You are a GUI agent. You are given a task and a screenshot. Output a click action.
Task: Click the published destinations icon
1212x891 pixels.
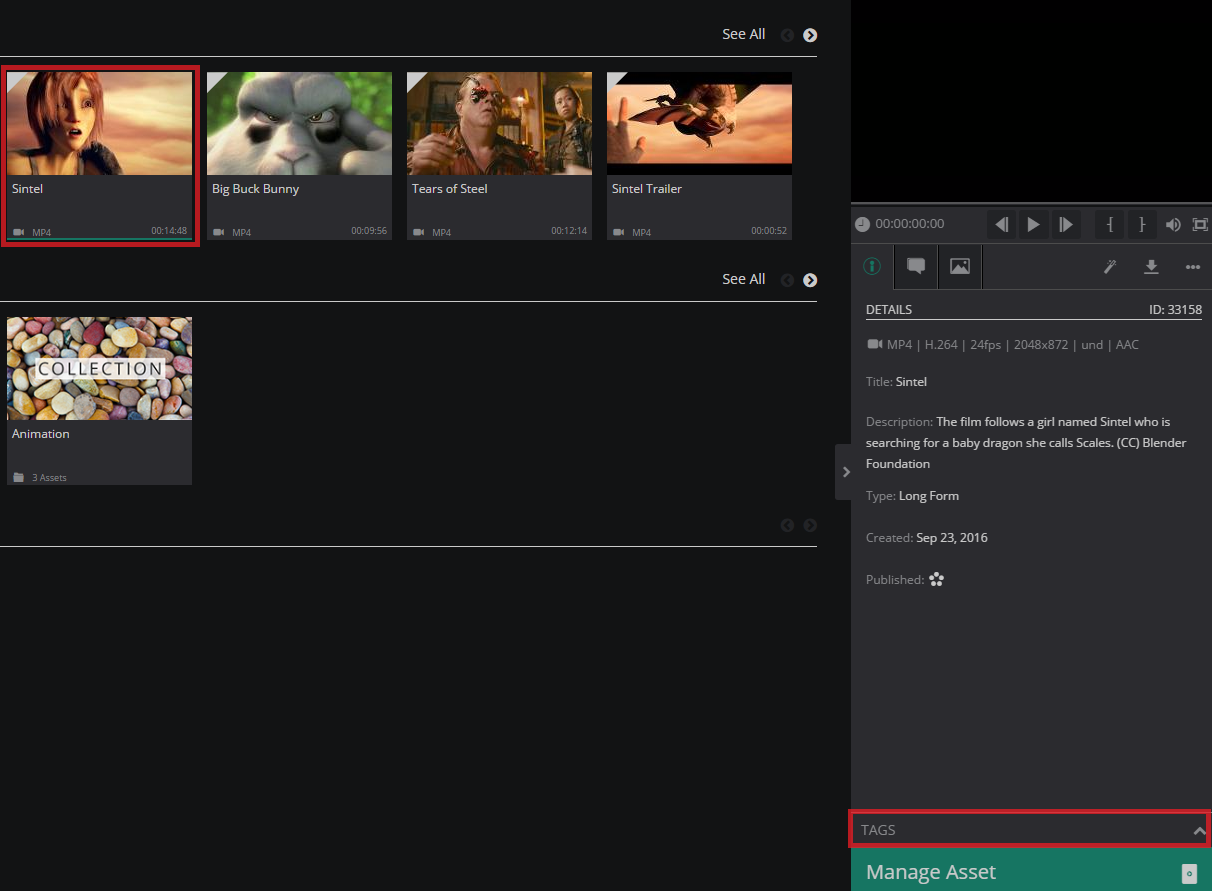point(936,579)
